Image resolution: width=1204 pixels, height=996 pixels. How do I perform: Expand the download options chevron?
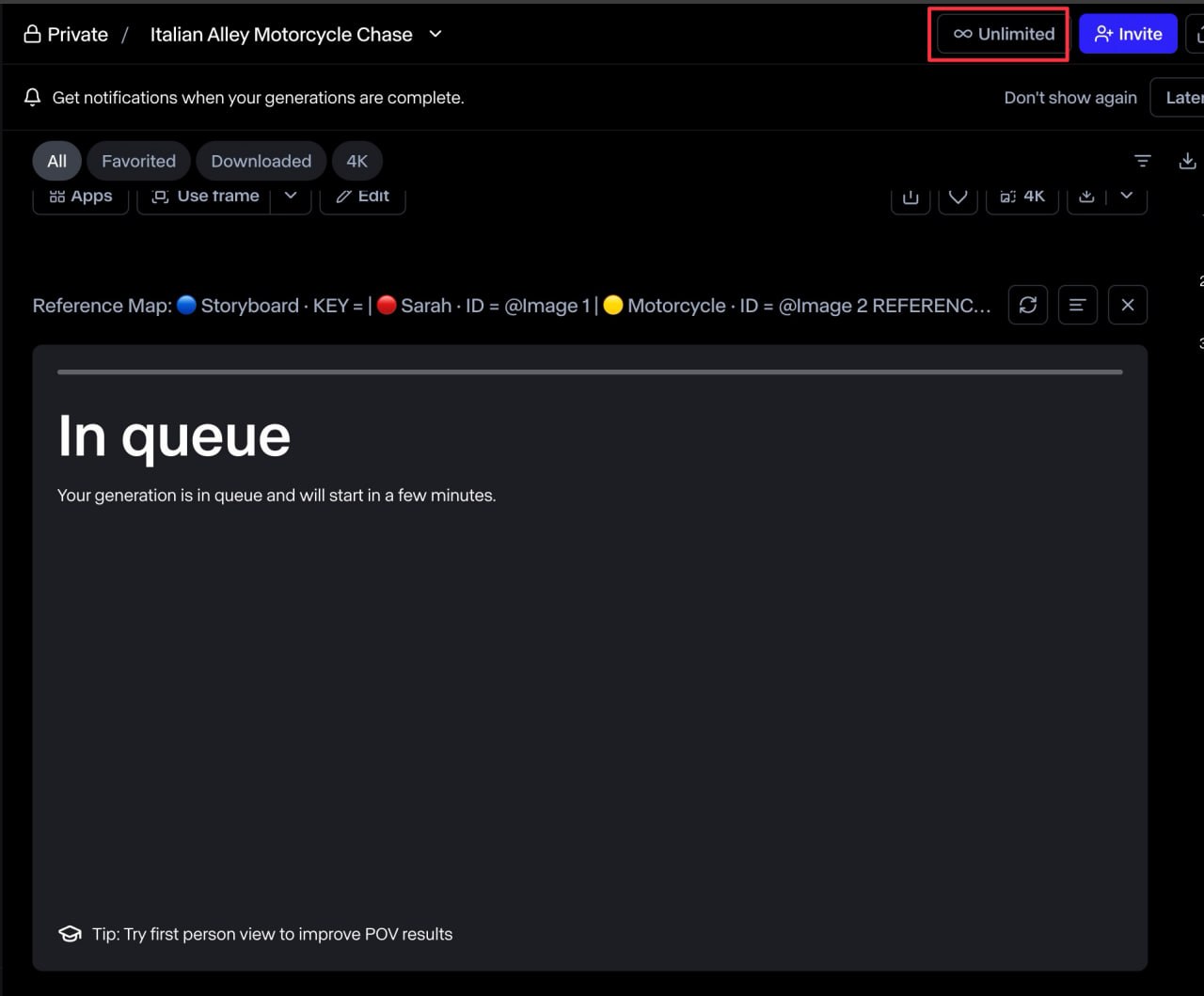pos(1127,198)
